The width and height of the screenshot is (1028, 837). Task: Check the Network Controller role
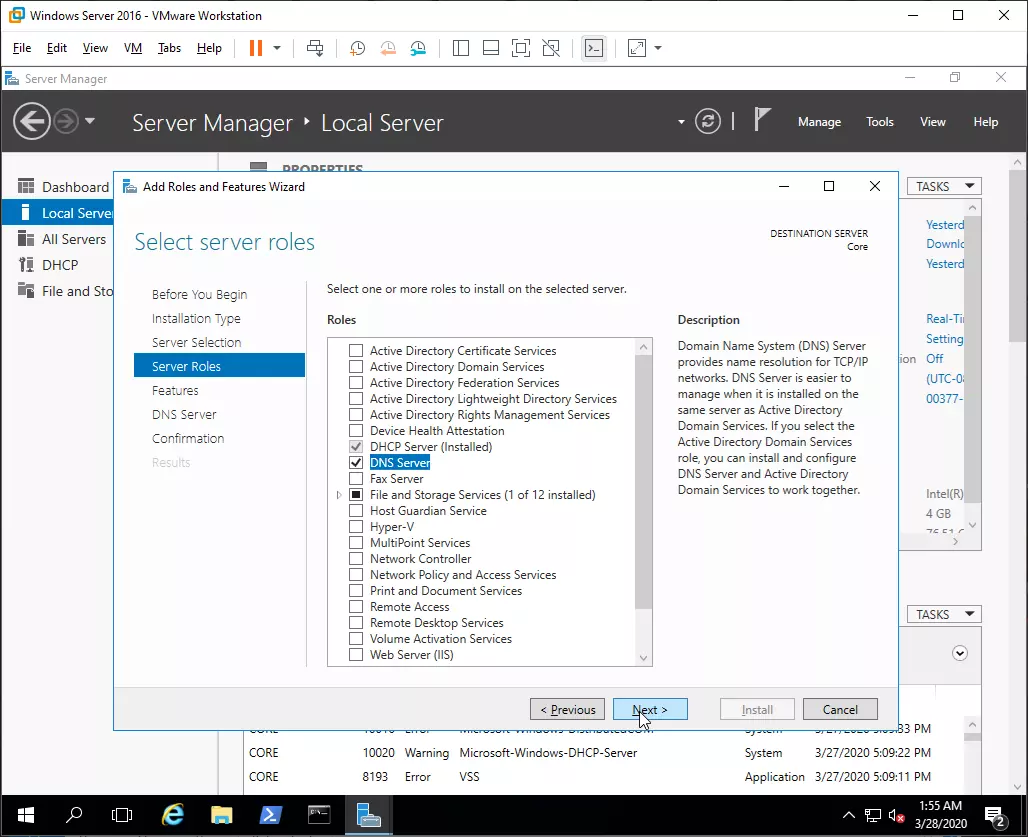coord(356,559)
